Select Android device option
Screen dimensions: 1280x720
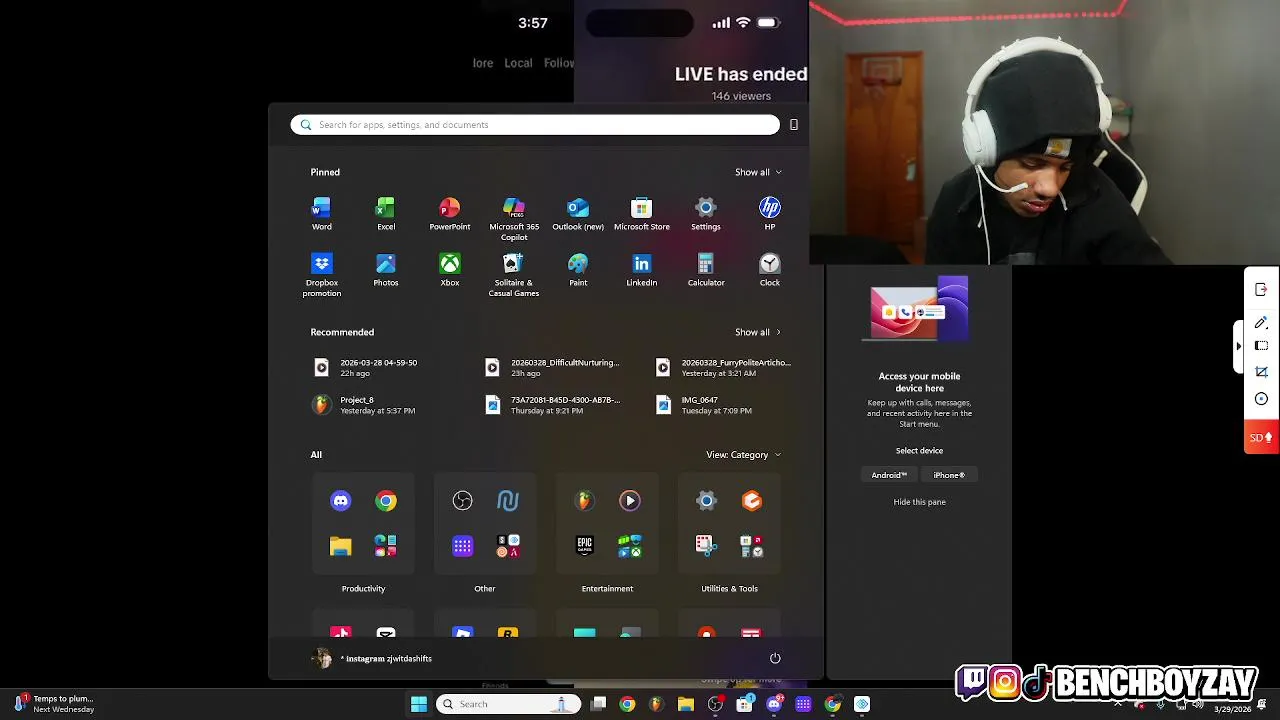coord(888,475)
